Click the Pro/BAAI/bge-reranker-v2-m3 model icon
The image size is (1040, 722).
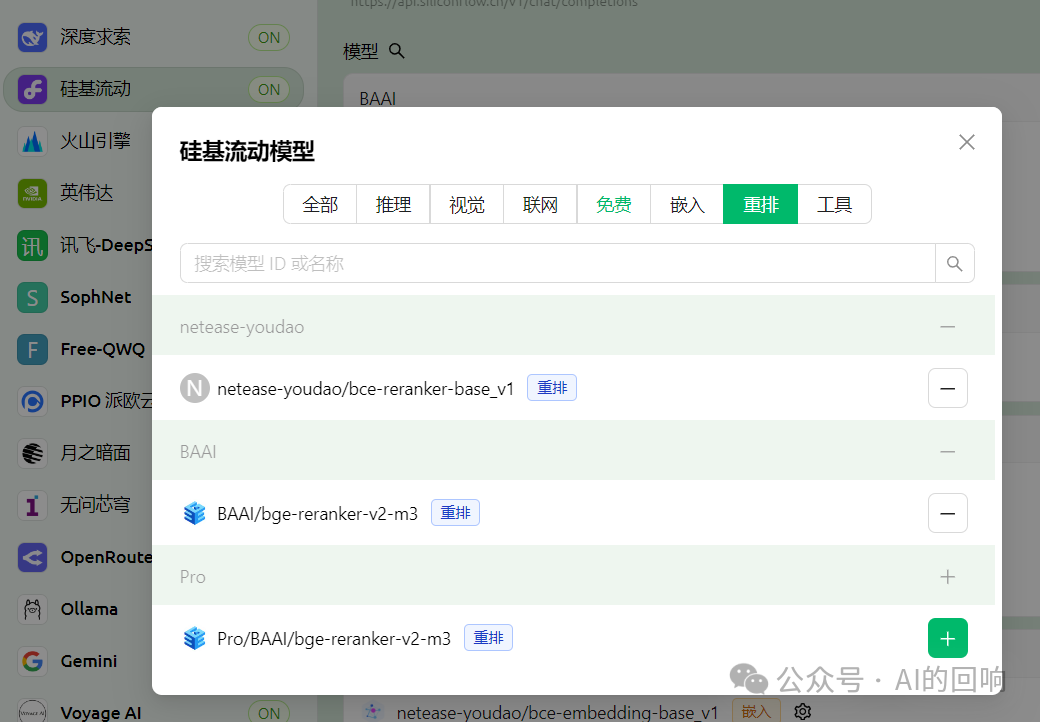pos(194,638)
